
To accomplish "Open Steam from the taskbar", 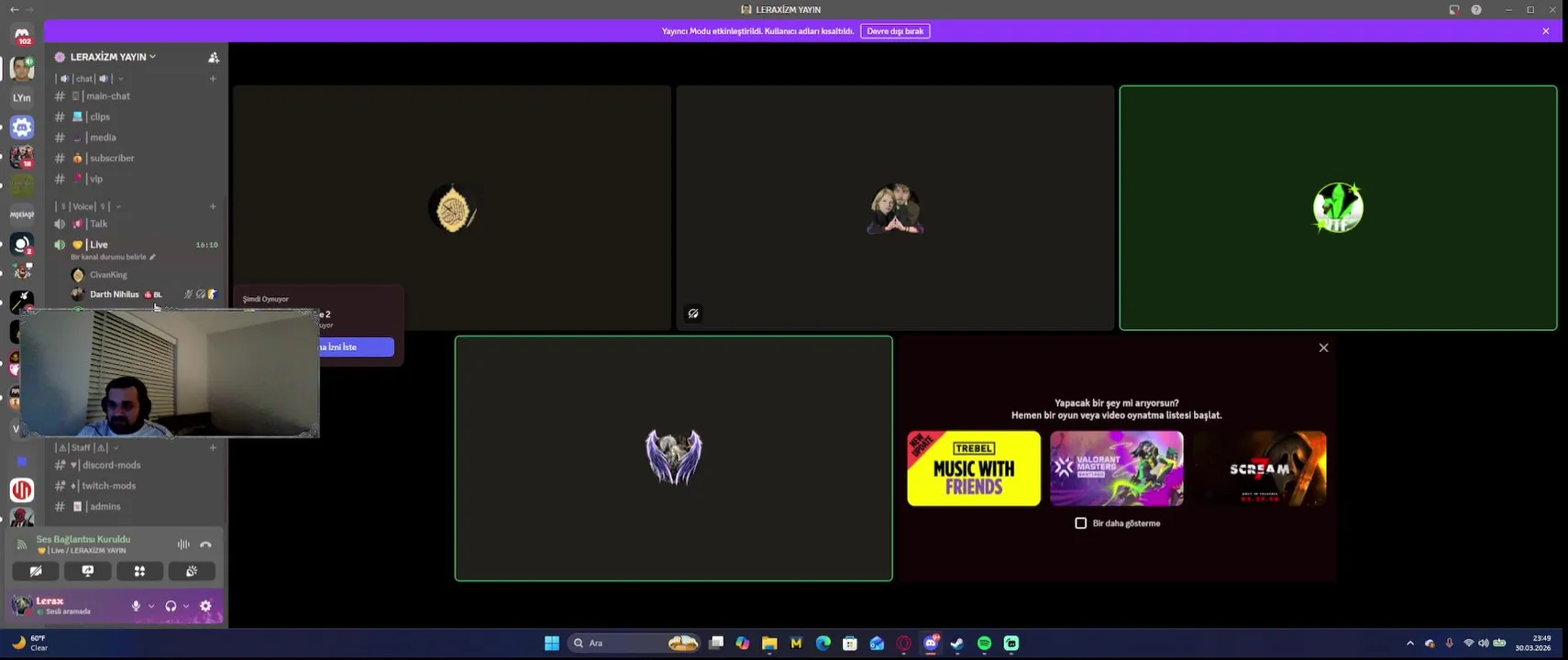I will pyautogui.click(x=957, y=643).
